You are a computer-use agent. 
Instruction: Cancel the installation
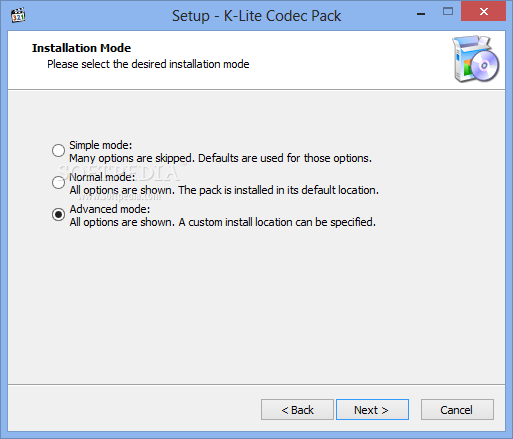click(x=457, y=410)
